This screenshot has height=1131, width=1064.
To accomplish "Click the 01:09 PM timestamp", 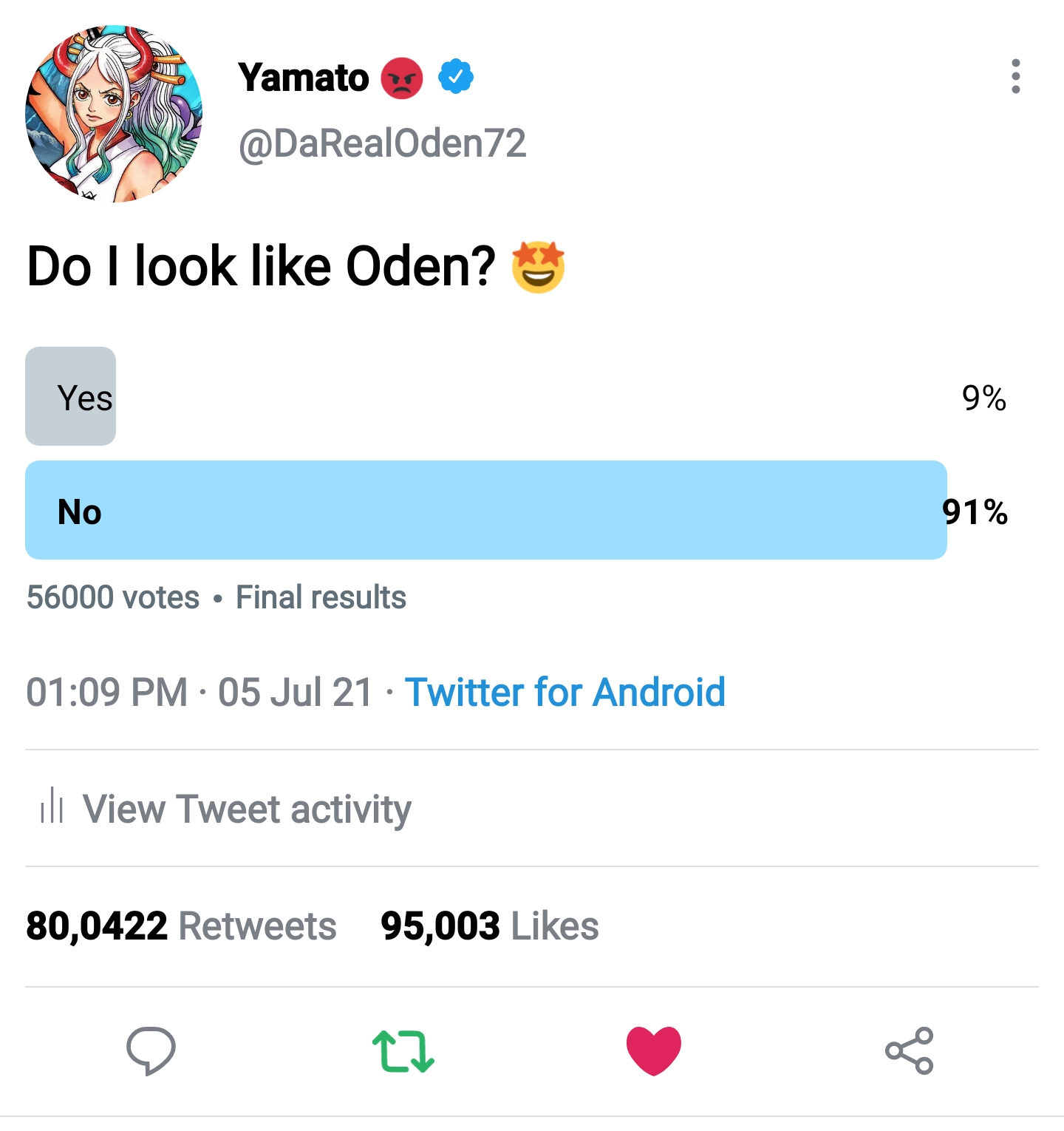I will [106, 693].
